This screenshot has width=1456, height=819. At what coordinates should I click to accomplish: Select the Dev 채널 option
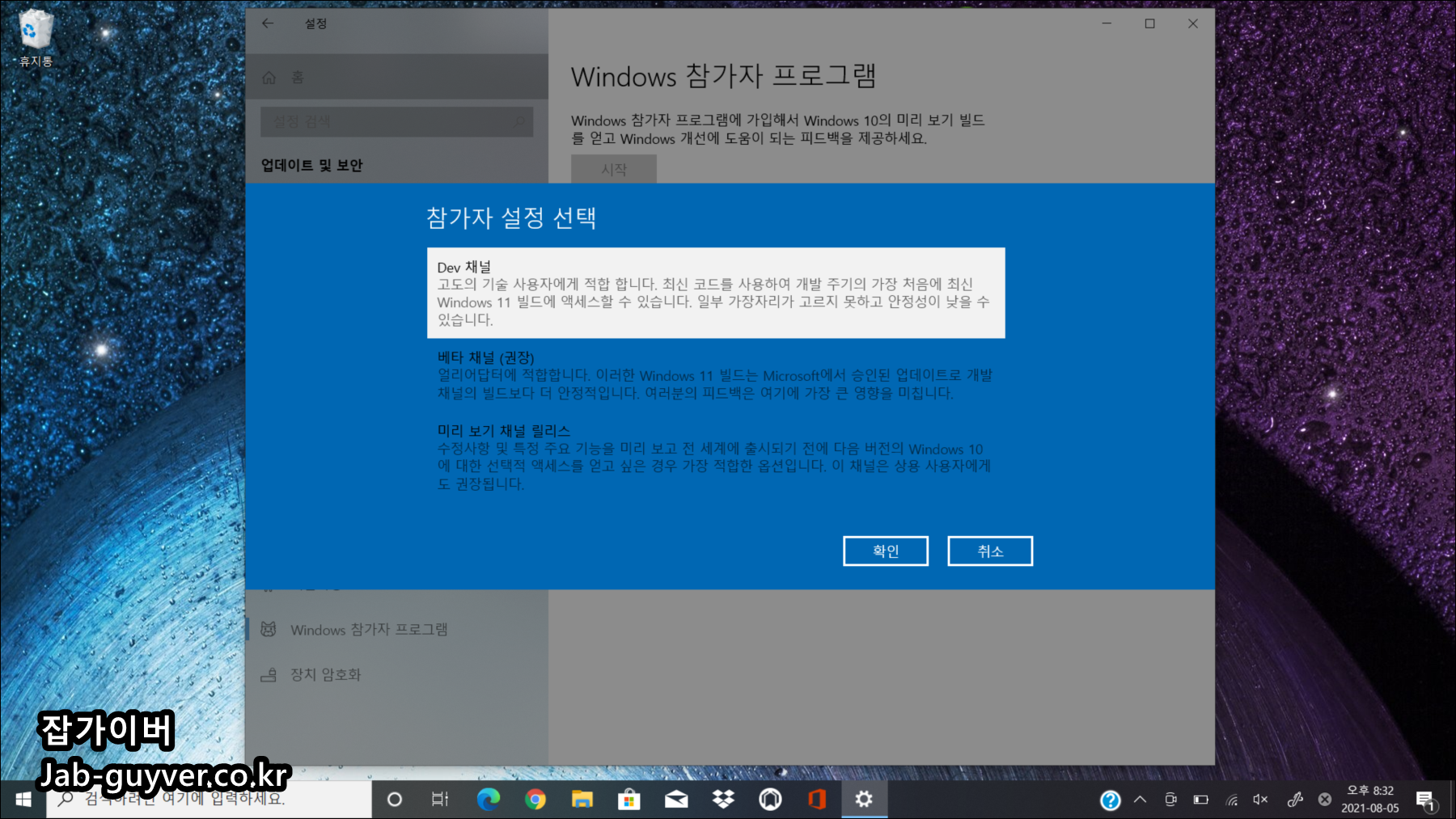[716, 293]
